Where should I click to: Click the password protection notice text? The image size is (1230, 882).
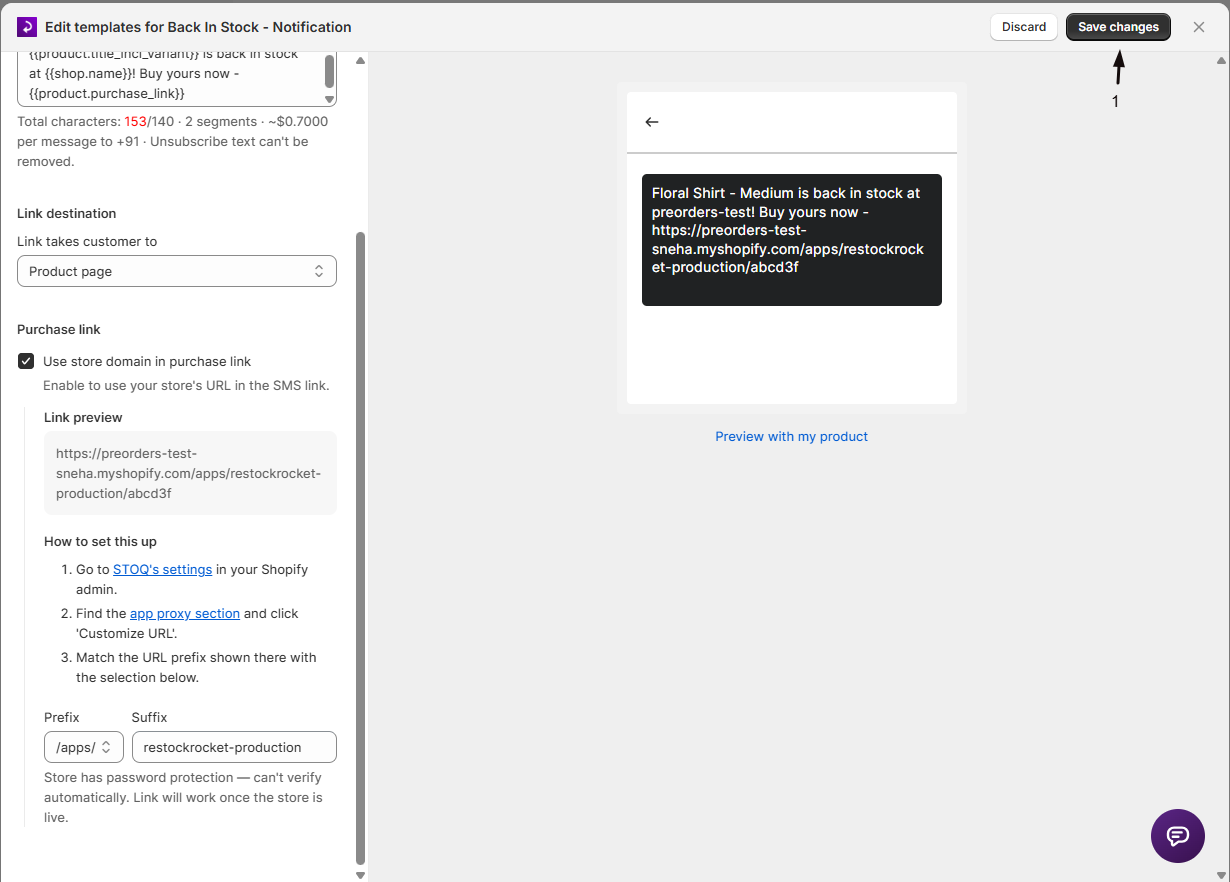click(x=183, y=797)
